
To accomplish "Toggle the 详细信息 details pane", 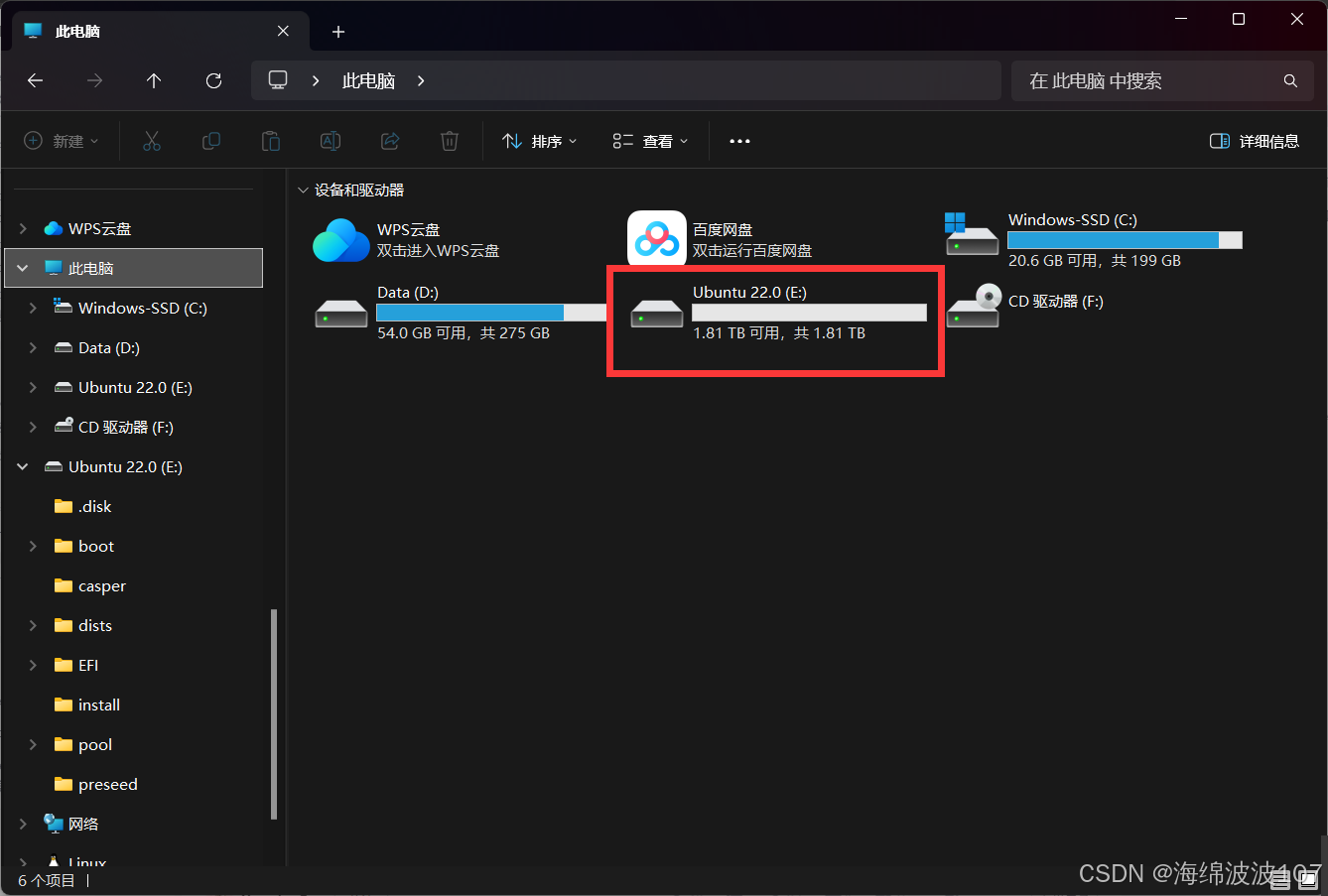I will coord(1255,141).
